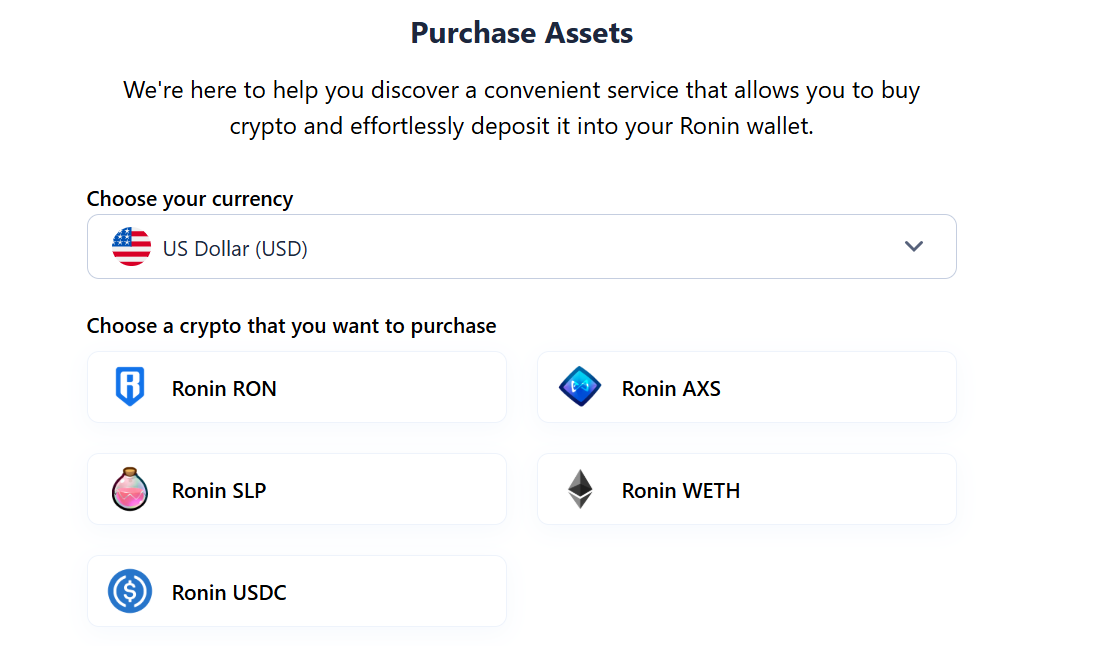Click the Purchase Assets heading
The image size is (1104, 646).
(521, 32)
